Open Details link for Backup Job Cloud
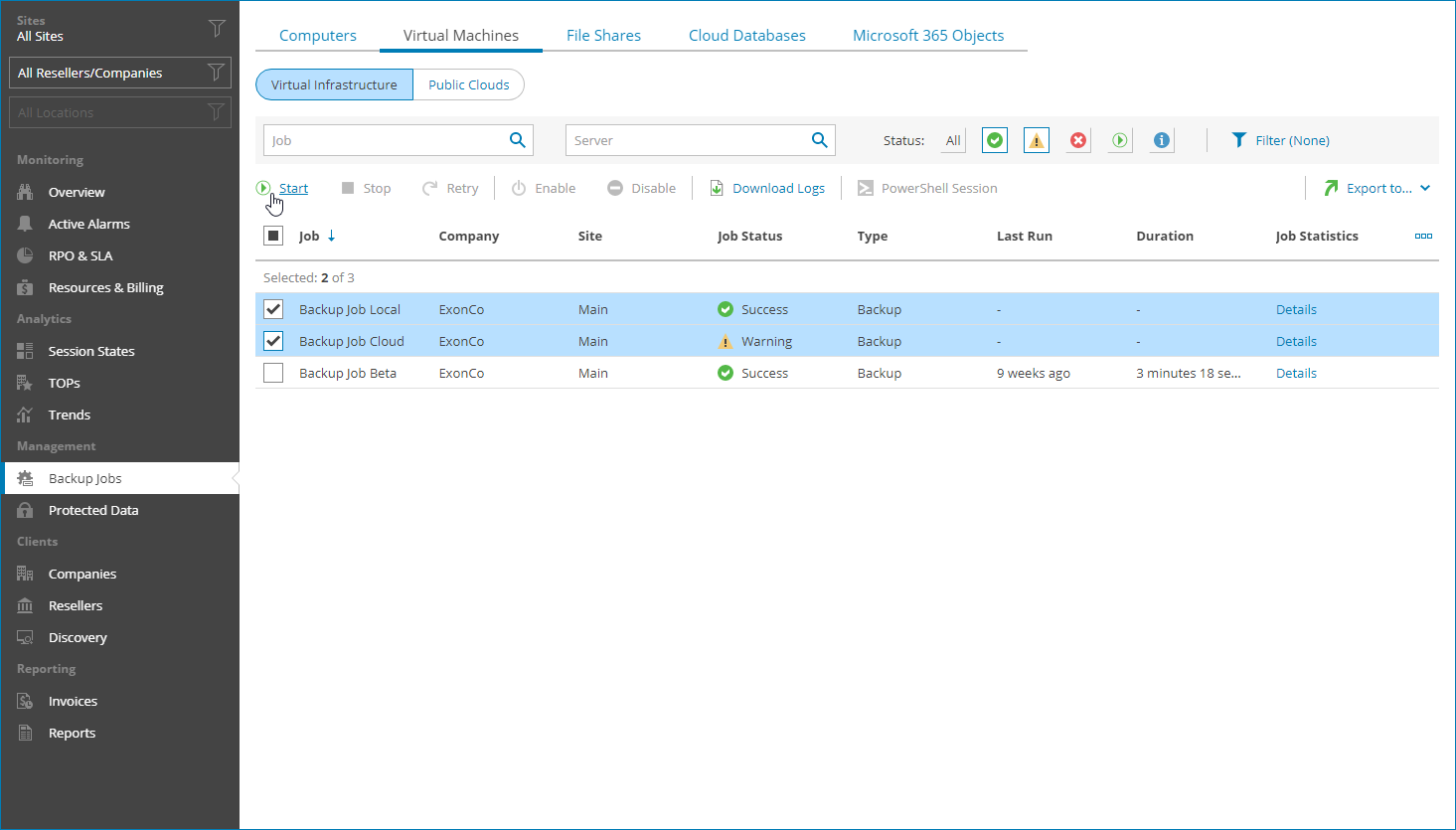Image resolution: width=1456 pixels, height=830 pixels. [x=1296, y=341]
